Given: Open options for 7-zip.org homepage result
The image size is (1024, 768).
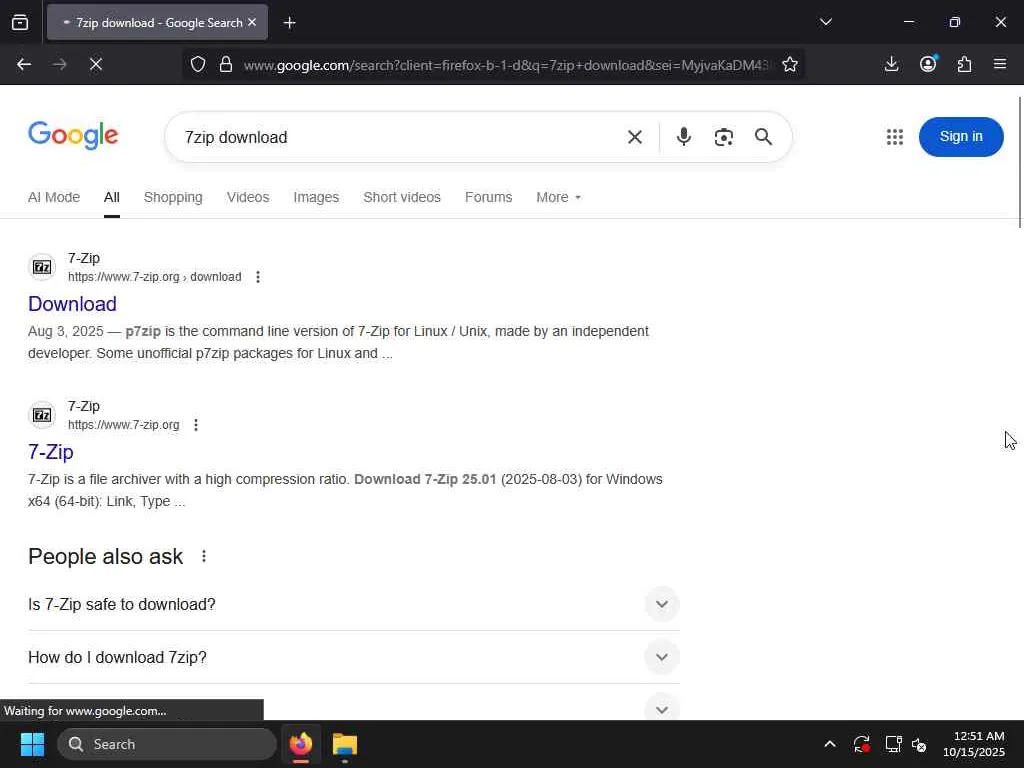Looking at the screenshot, I should click(x=196, y=425).
